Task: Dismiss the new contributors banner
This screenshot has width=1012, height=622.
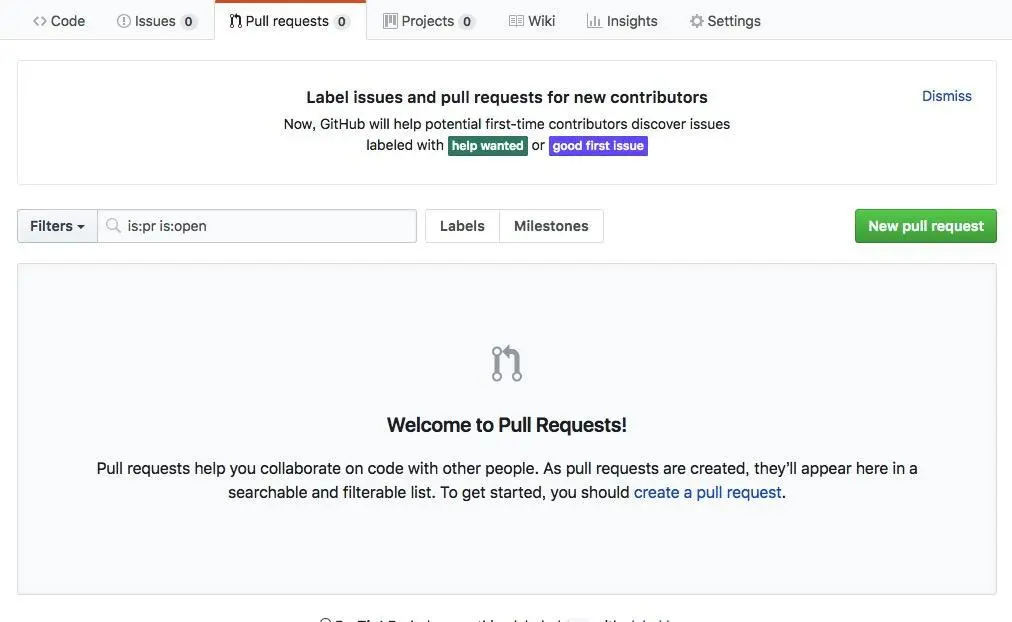Action: tap(946, 96)
